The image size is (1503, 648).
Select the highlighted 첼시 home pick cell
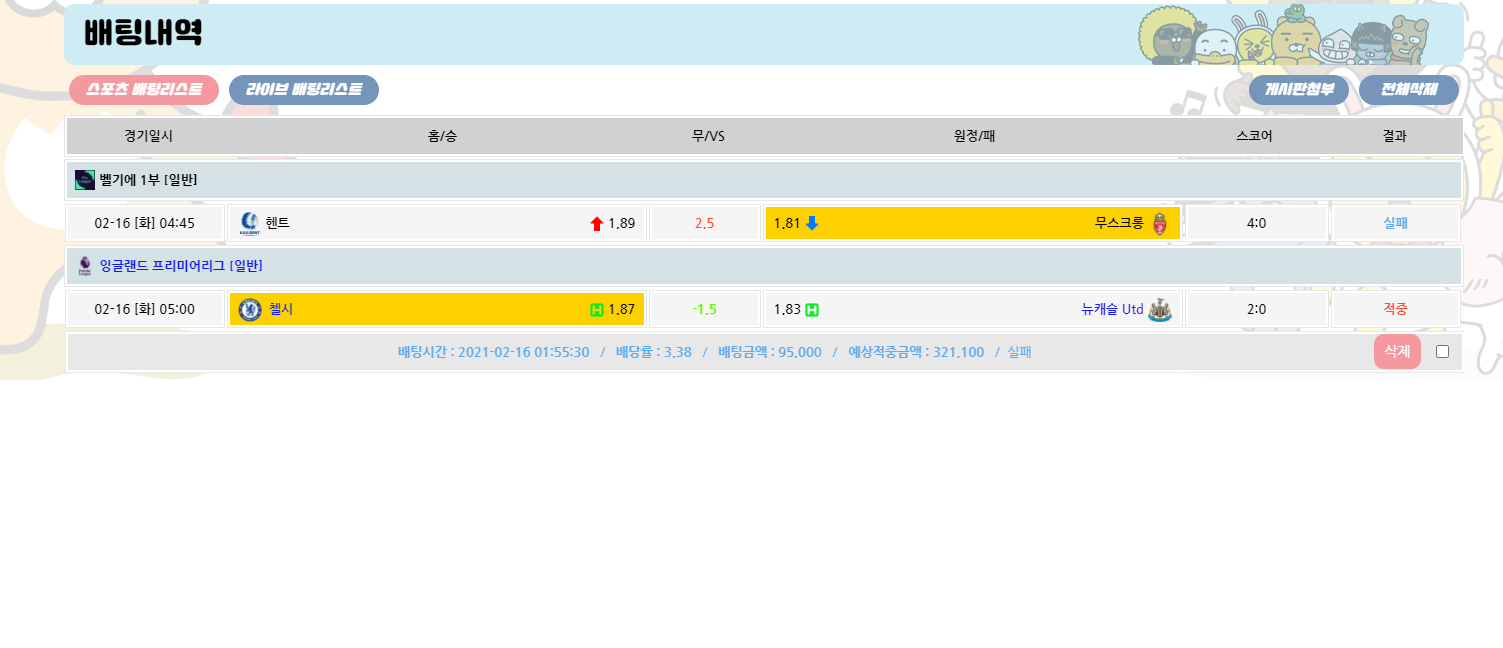pyautogui.click(x=437, y=310)
